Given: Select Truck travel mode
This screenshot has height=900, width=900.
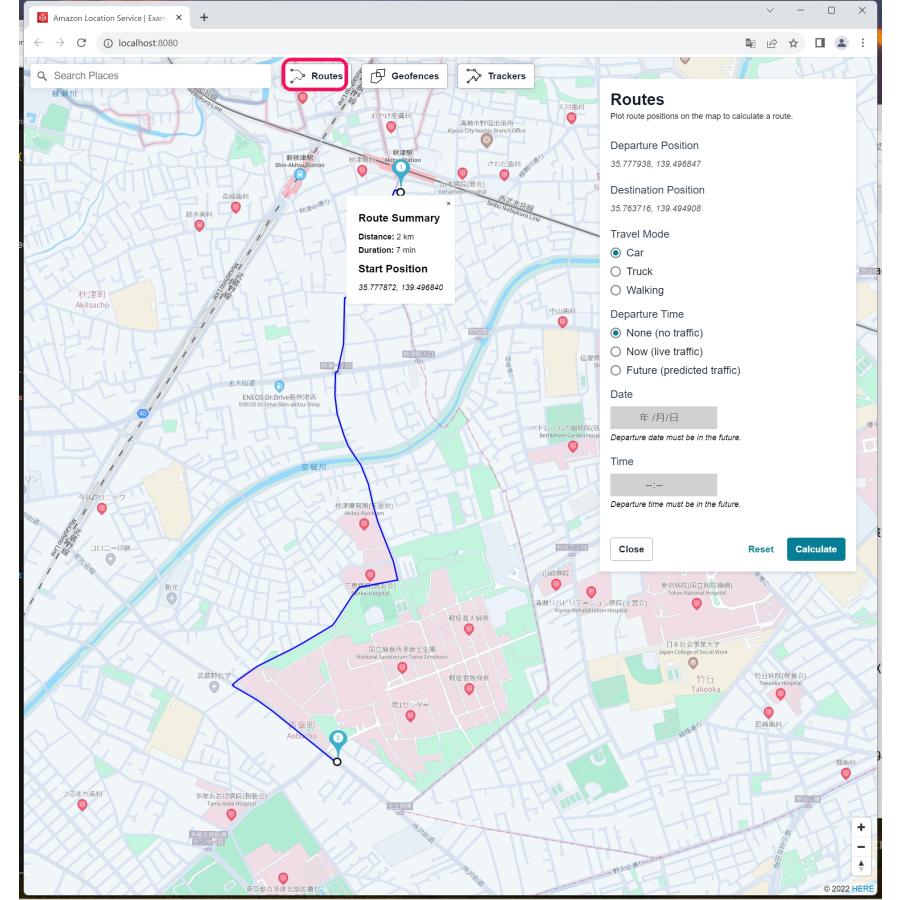Looking at the screenshot, I should tap(616, 271).
